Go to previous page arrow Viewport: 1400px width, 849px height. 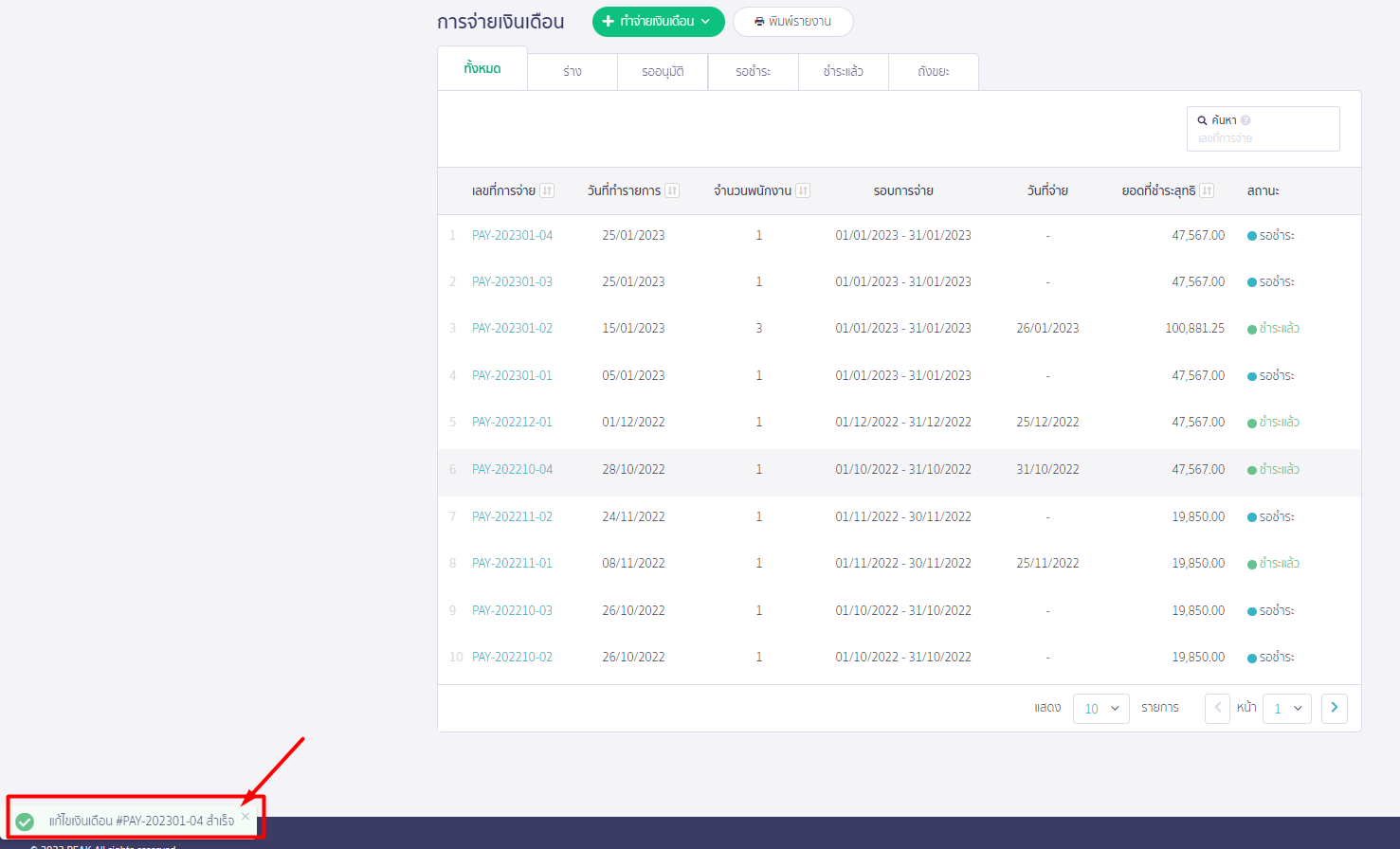click(1217, 708)
